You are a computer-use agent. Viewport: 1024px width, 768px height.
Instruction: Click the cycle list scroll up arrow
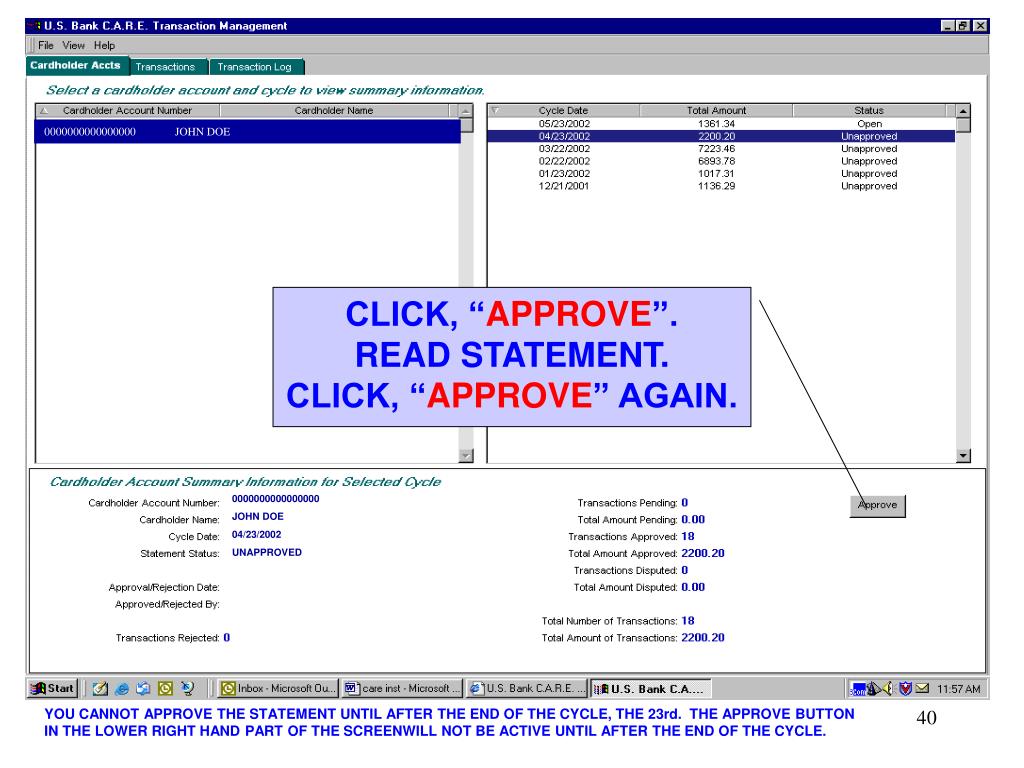pyautogui.click(x=963, y=111)
